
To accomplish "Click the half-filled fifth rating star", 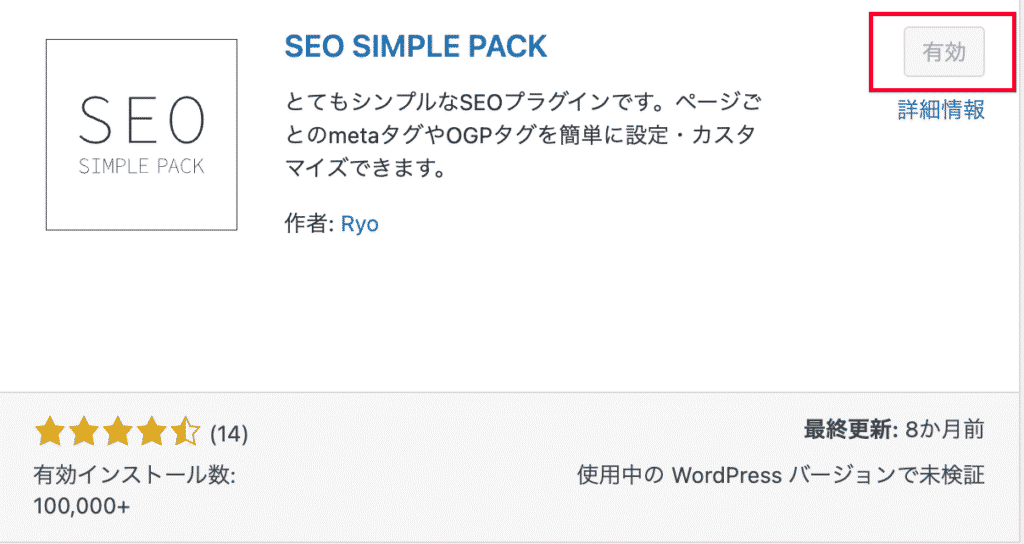I will point(186,432).
